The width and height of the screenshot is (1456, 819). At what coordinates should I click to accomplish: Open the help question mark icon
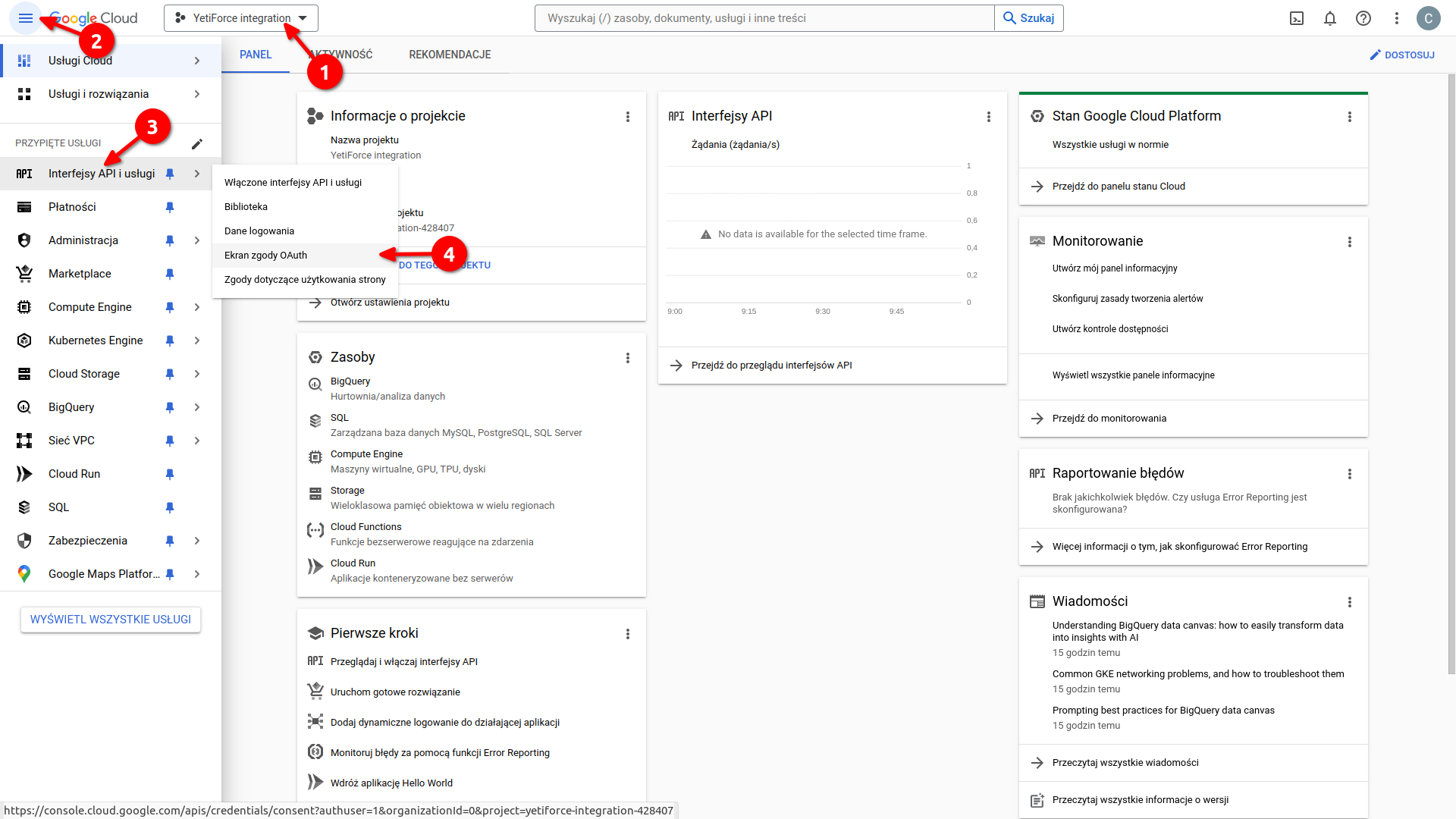pyautogui.click(x=1363, y=18)
